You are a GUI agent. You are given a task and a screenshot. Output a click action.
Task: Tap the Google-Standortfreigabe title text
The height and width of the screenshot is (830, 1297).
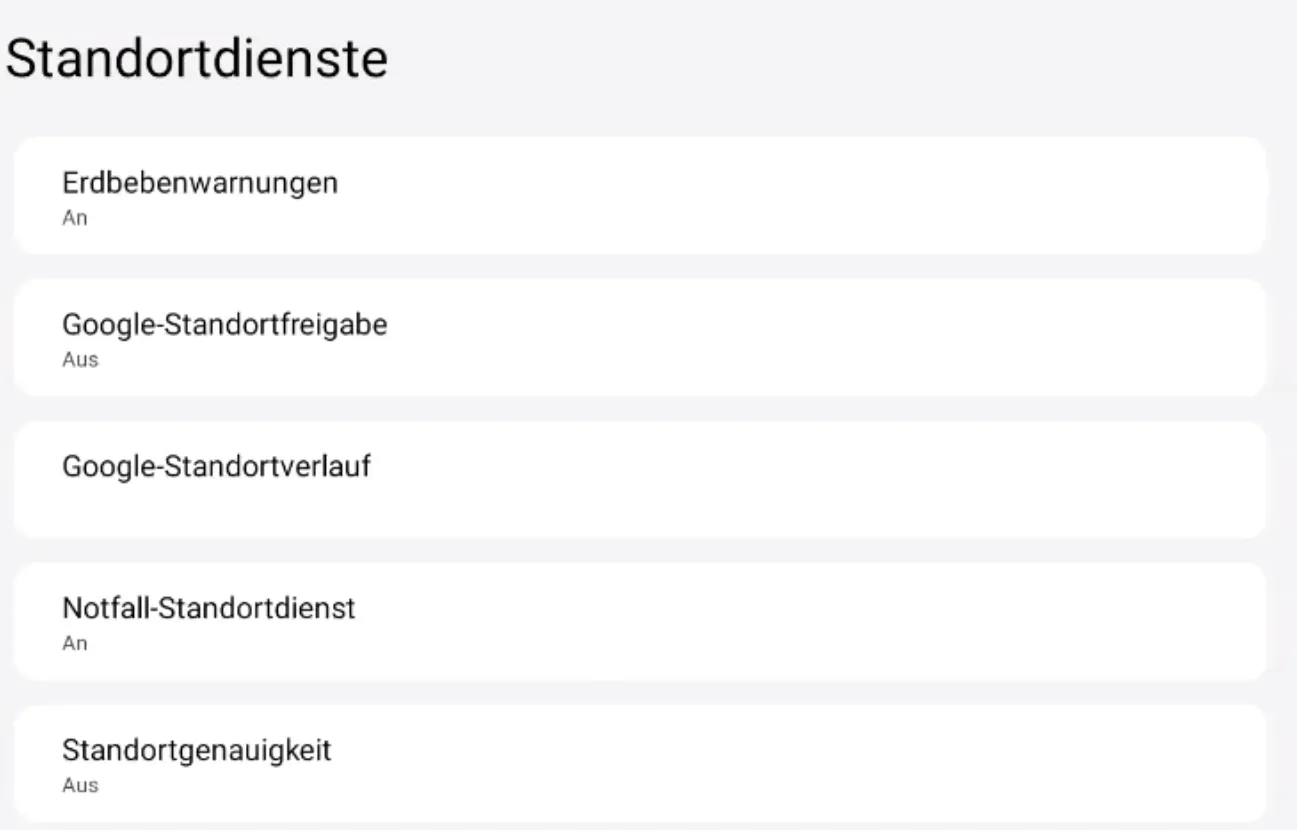coord(225,326)
